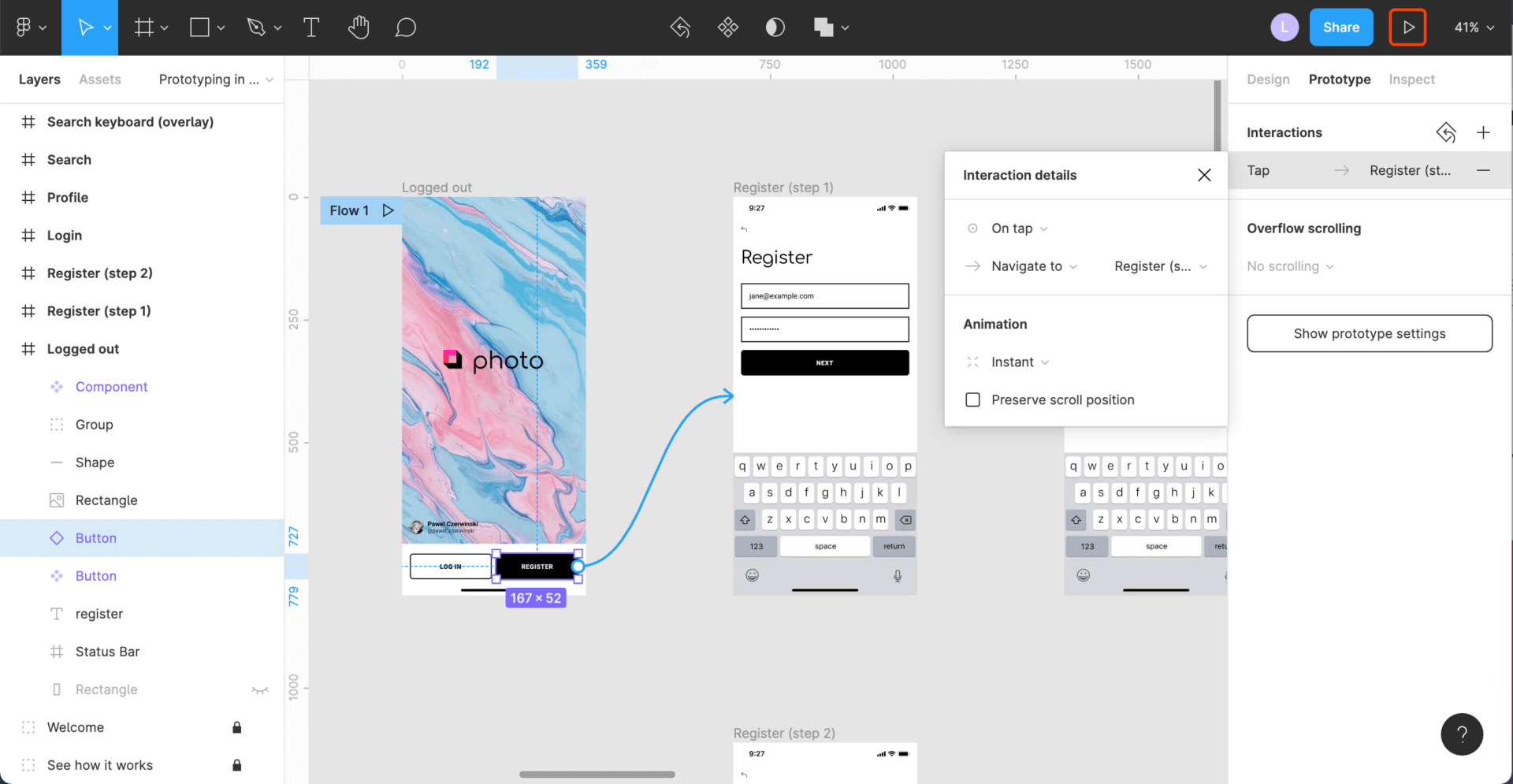Viewport: 1513px width, 784px height.
Task: Select the Hand tool
Action: click(359, 27)
